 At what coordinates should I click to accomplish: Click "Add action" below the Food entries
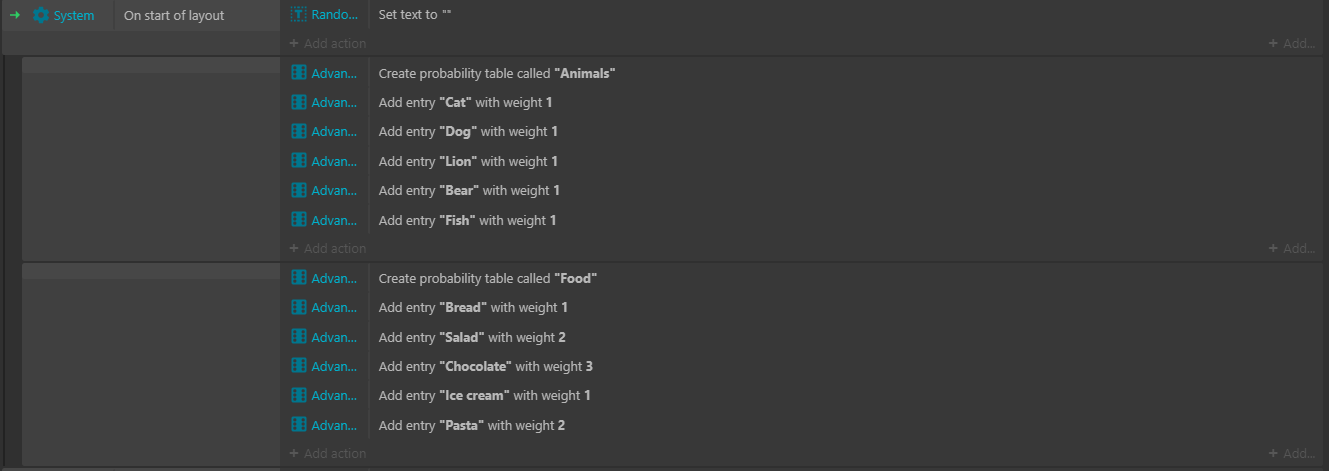click(x=328, y=453)
